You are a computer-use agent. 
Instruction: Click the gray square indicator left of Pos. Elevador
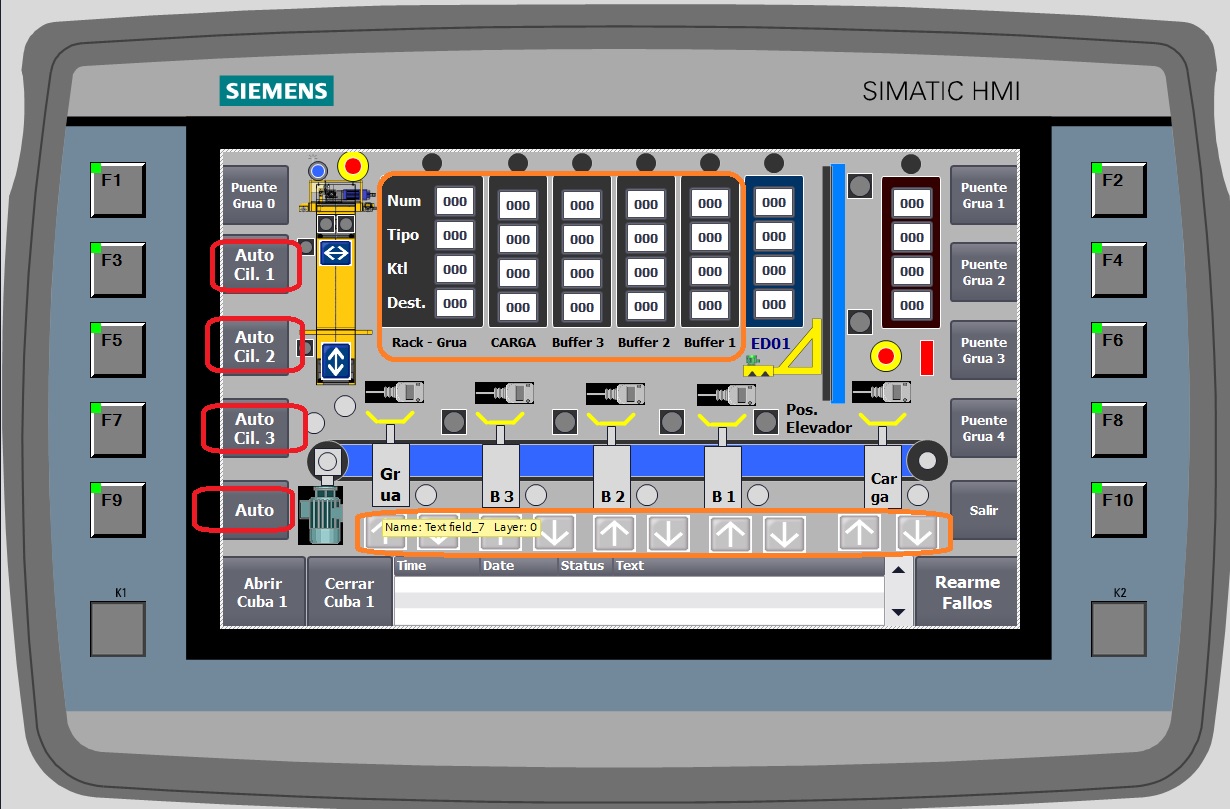[x=766, y=421]
